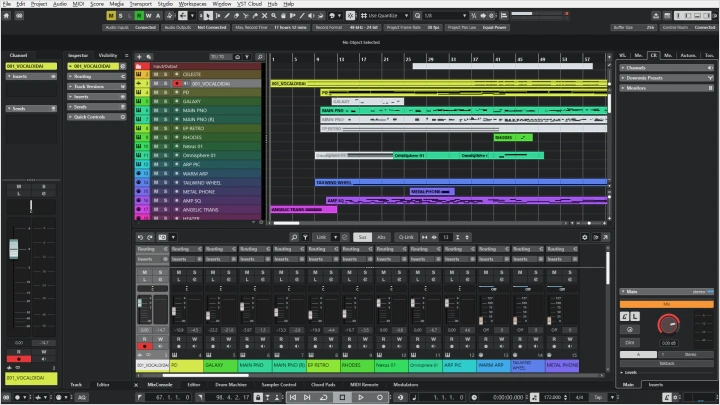Solo the MAIN PNO channel in MixConsole
The width and height of the screenshot is (720, 405).
point(263,272)
